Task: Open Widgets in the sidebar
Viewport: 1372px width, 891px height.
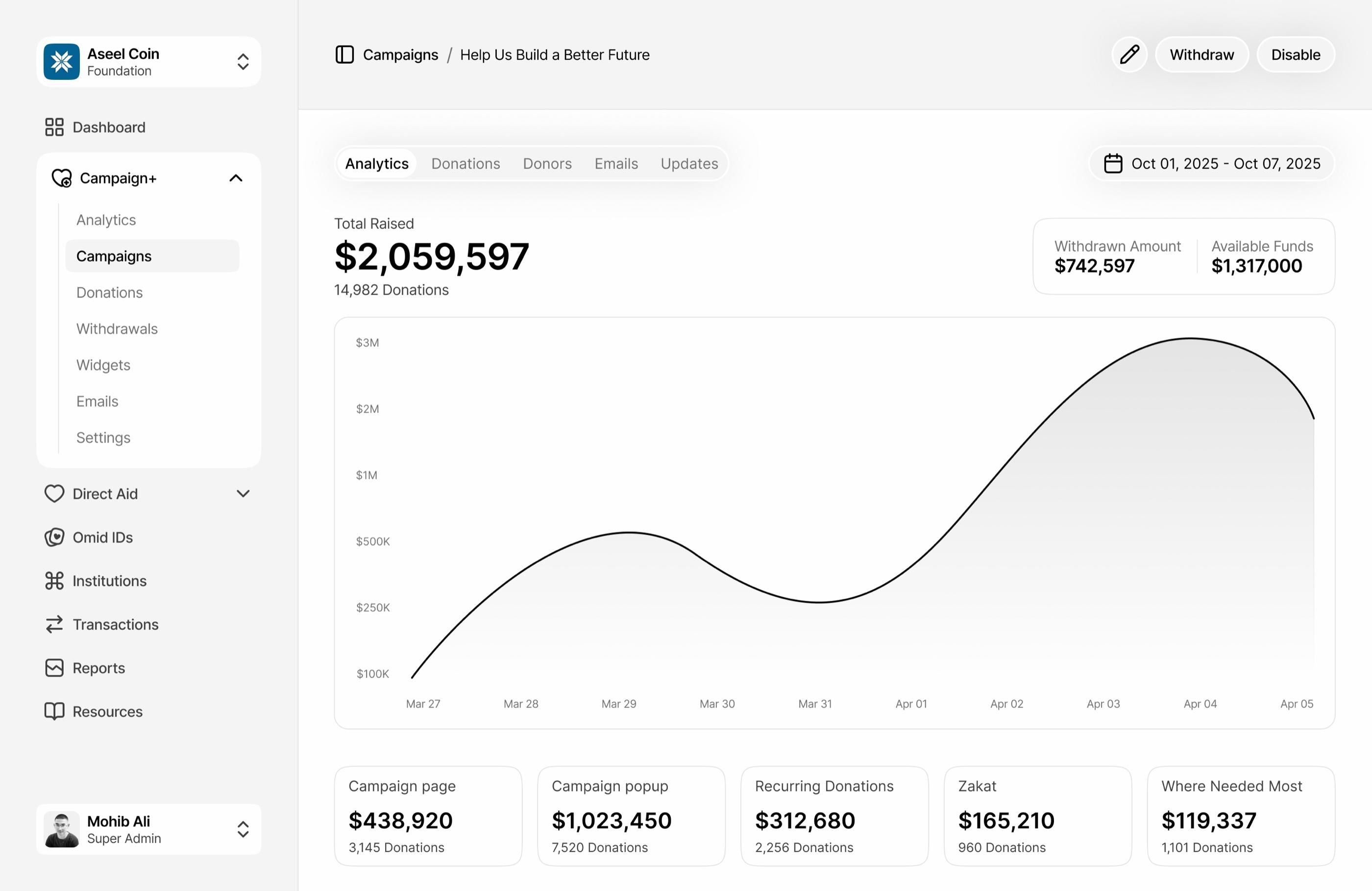Action: (x=103, y=365)
